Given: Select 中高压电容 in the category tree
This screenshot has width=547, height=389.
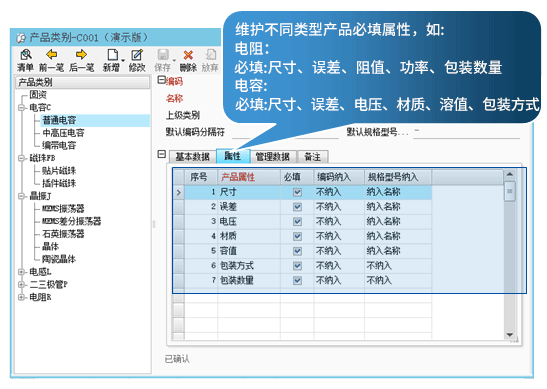Looking at the screenshot, I should click(63, 133).
